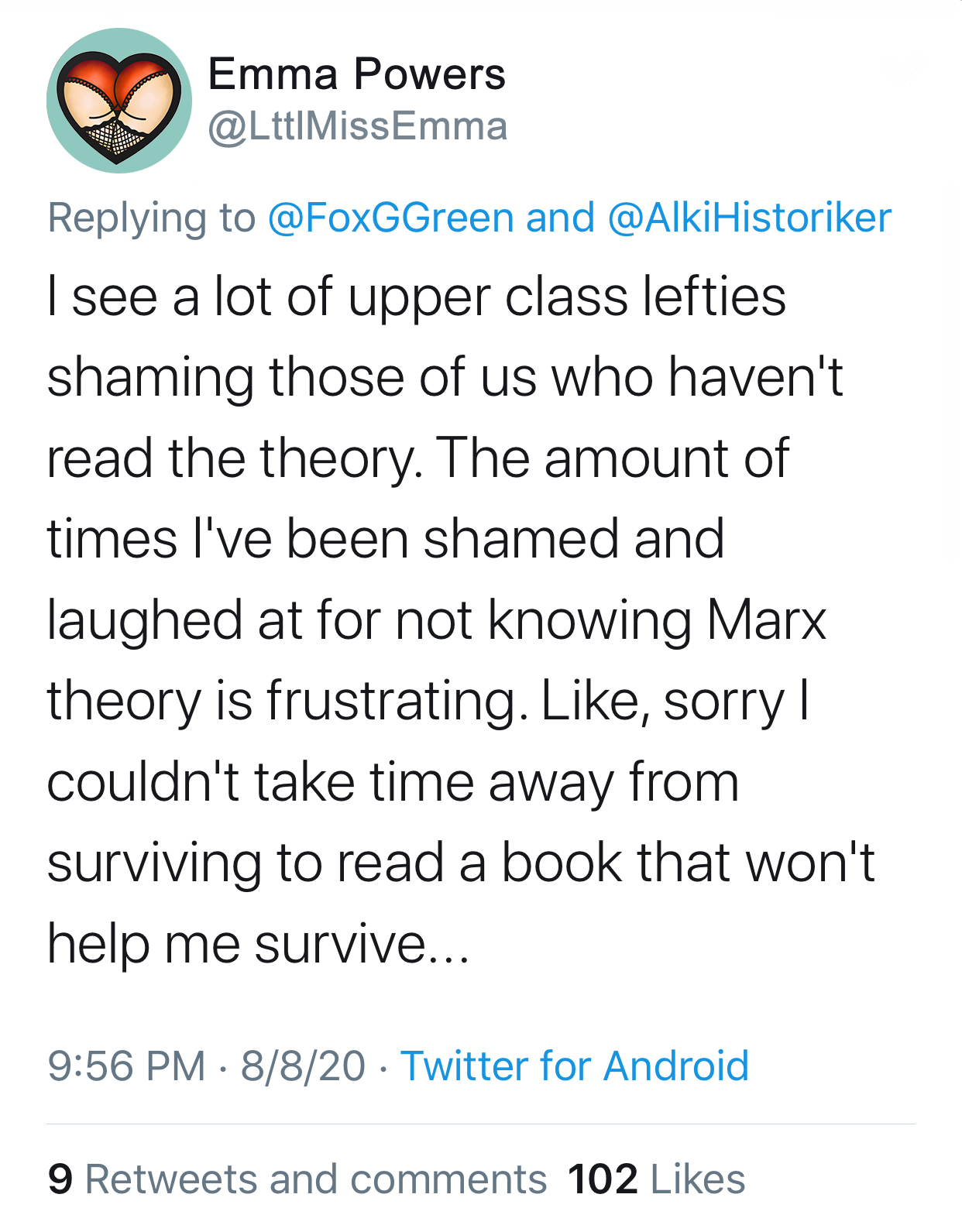Click the word 'and' between the mentions
Screen dimensions: 962x1232
pyautogui.click(x=560, y=218)
